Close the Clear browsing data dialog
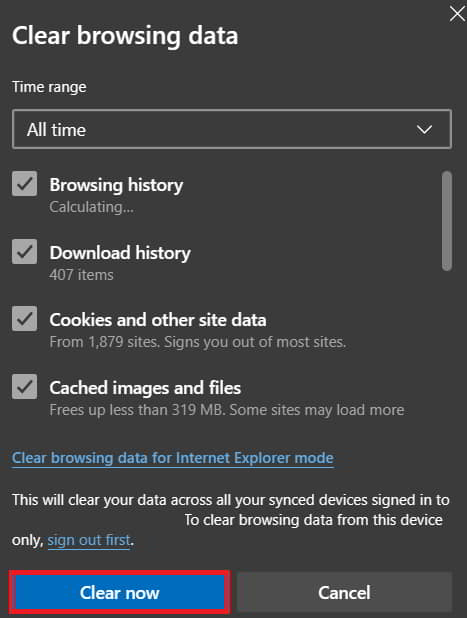 pyautogui.click(x=457, y=14)
